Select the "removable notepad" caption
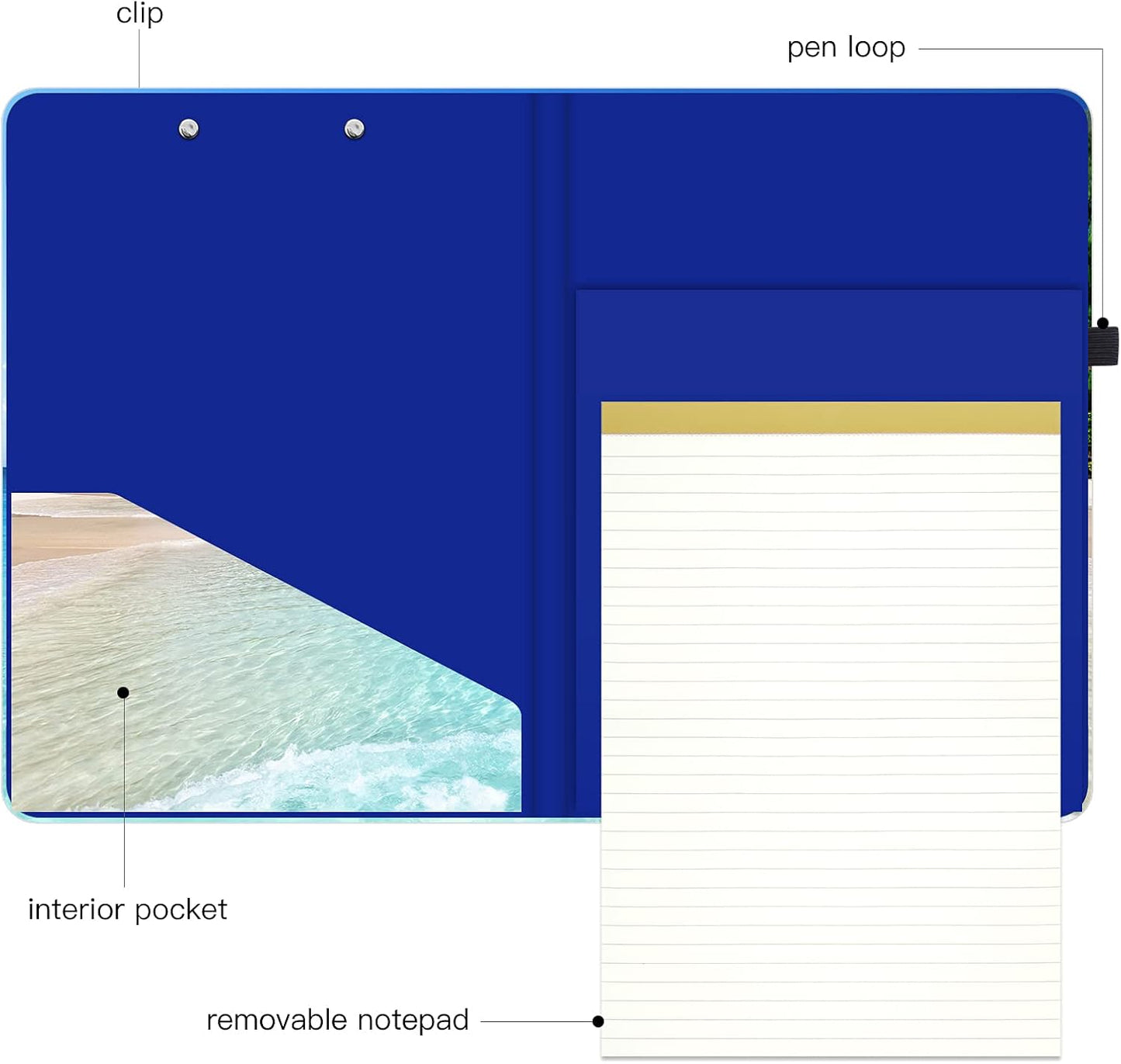The width and height of the screenshot is (1121, 1064). click(337, 1020)
